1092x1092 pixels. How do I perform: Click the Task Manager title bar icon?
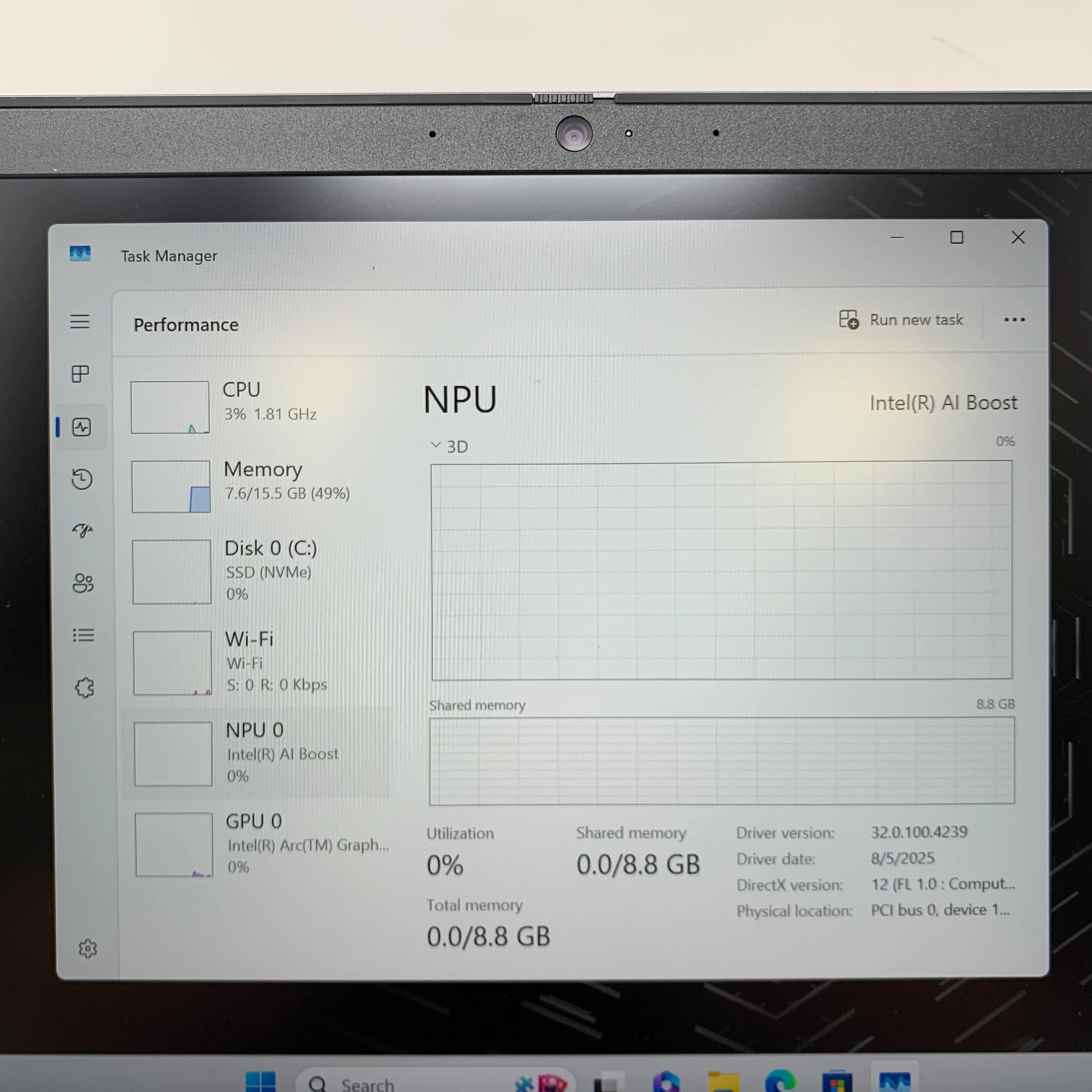80,253
